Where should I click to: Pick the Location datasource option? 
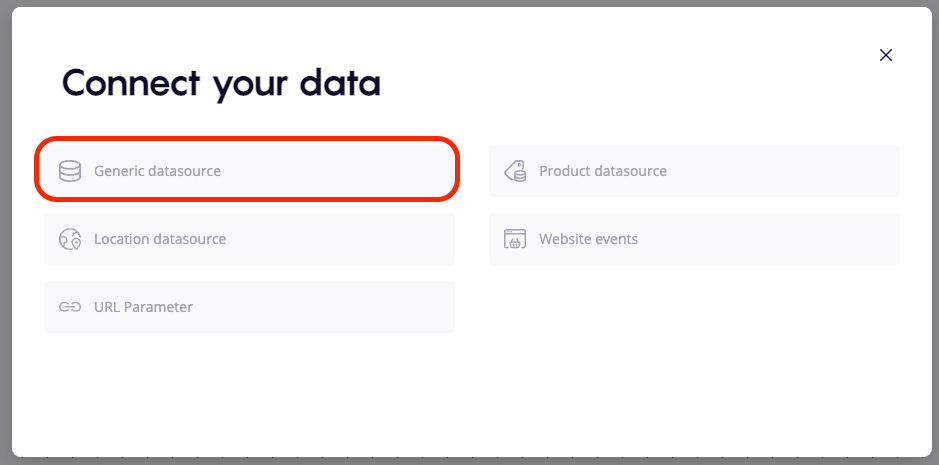249,239
